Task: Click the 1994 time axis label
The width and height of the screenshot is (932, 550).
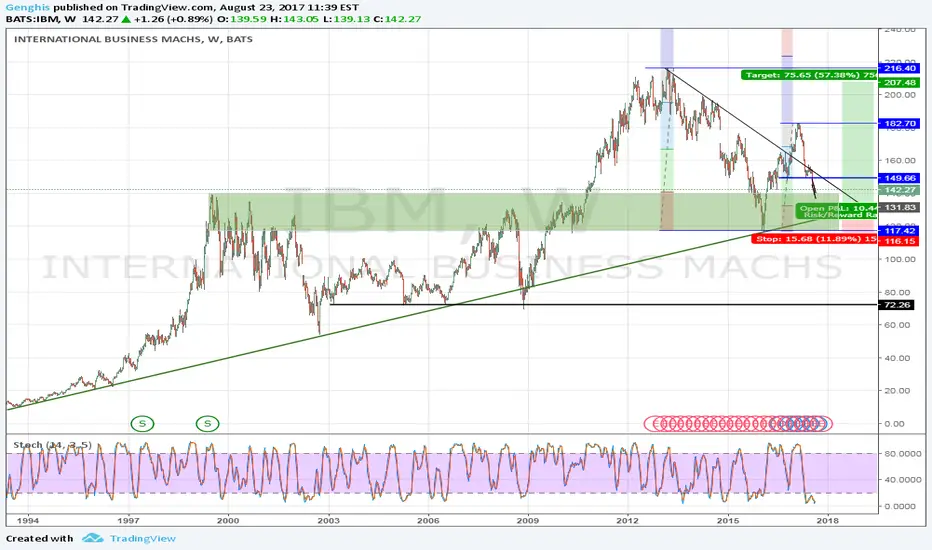Action: point(28,520)
